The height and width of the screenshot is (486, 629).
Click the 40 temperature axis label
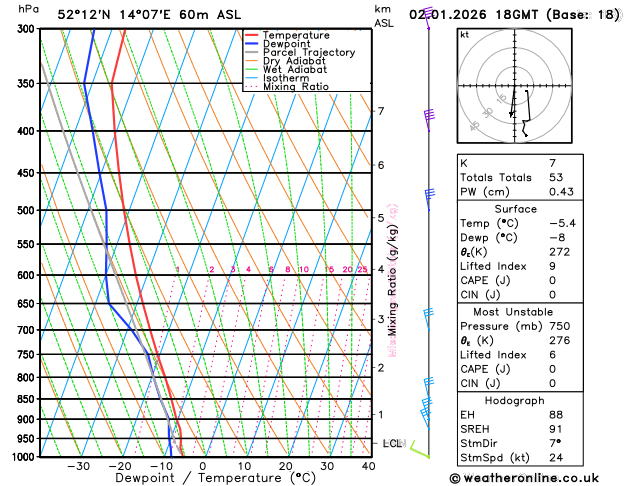tap(369, 466)
